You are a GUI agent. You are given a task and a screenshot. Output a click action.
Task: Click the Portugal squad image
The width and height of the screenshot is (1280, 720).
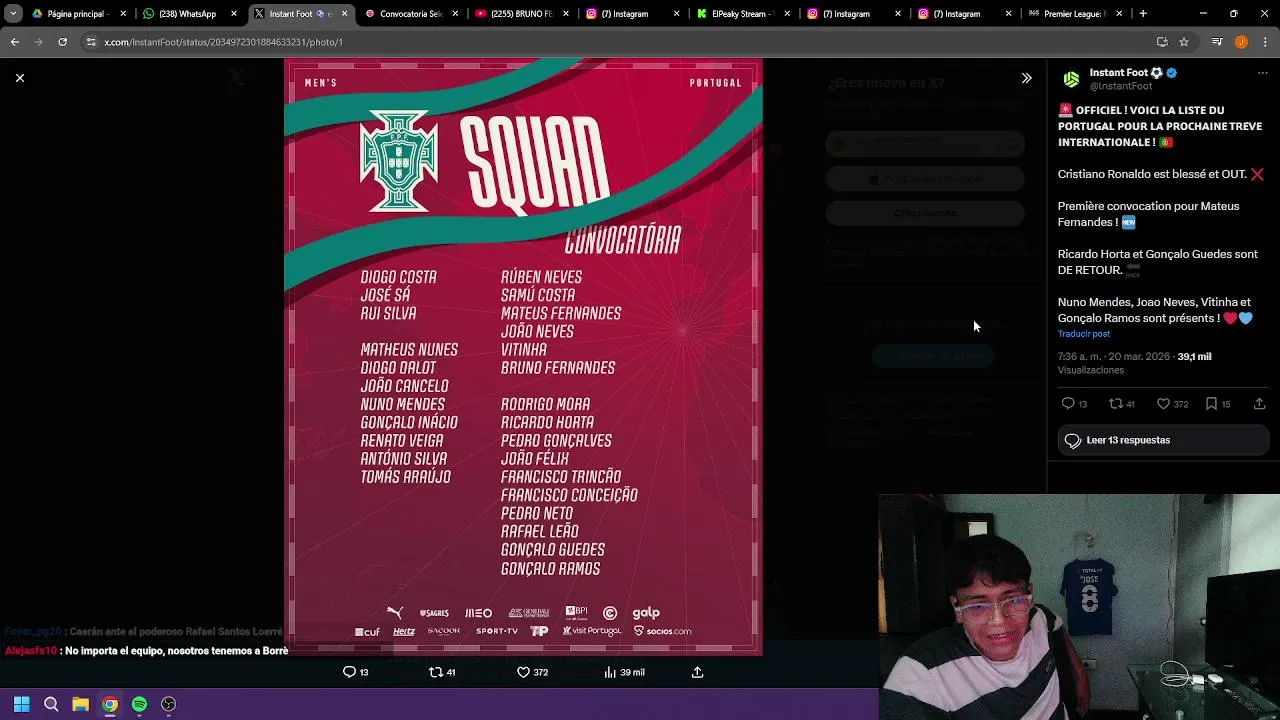pyautogui.click(x=523, y=357)
